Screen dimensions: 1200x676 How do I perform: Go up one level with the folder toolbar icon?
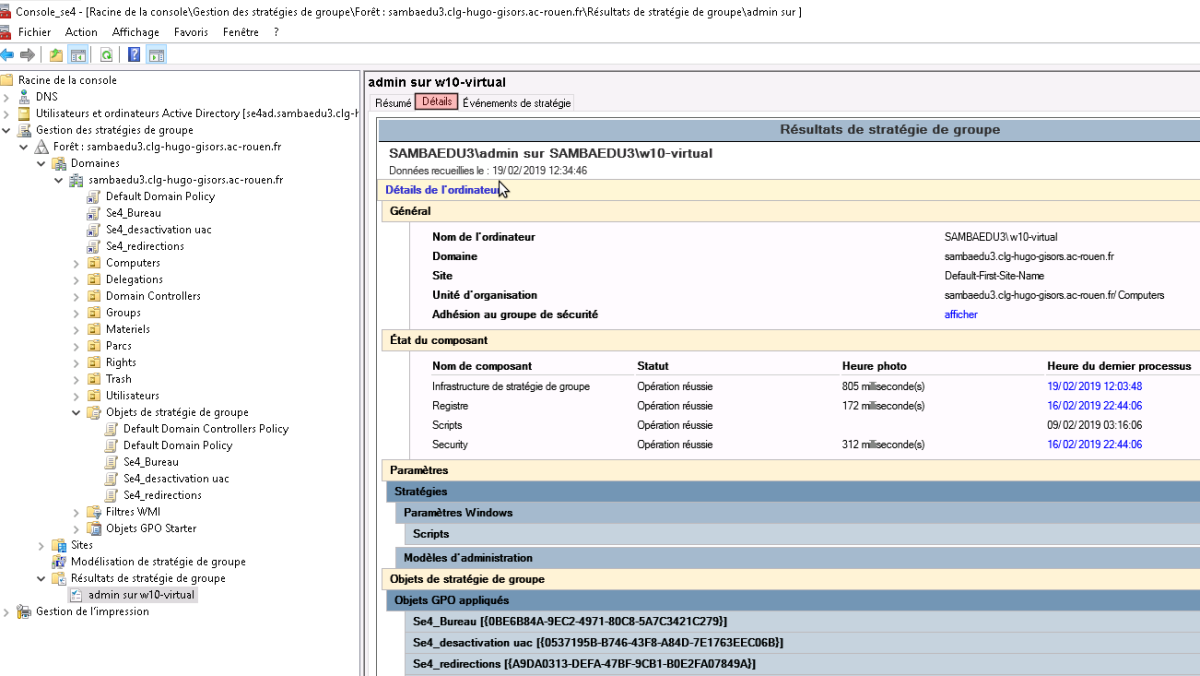(57, 54)
